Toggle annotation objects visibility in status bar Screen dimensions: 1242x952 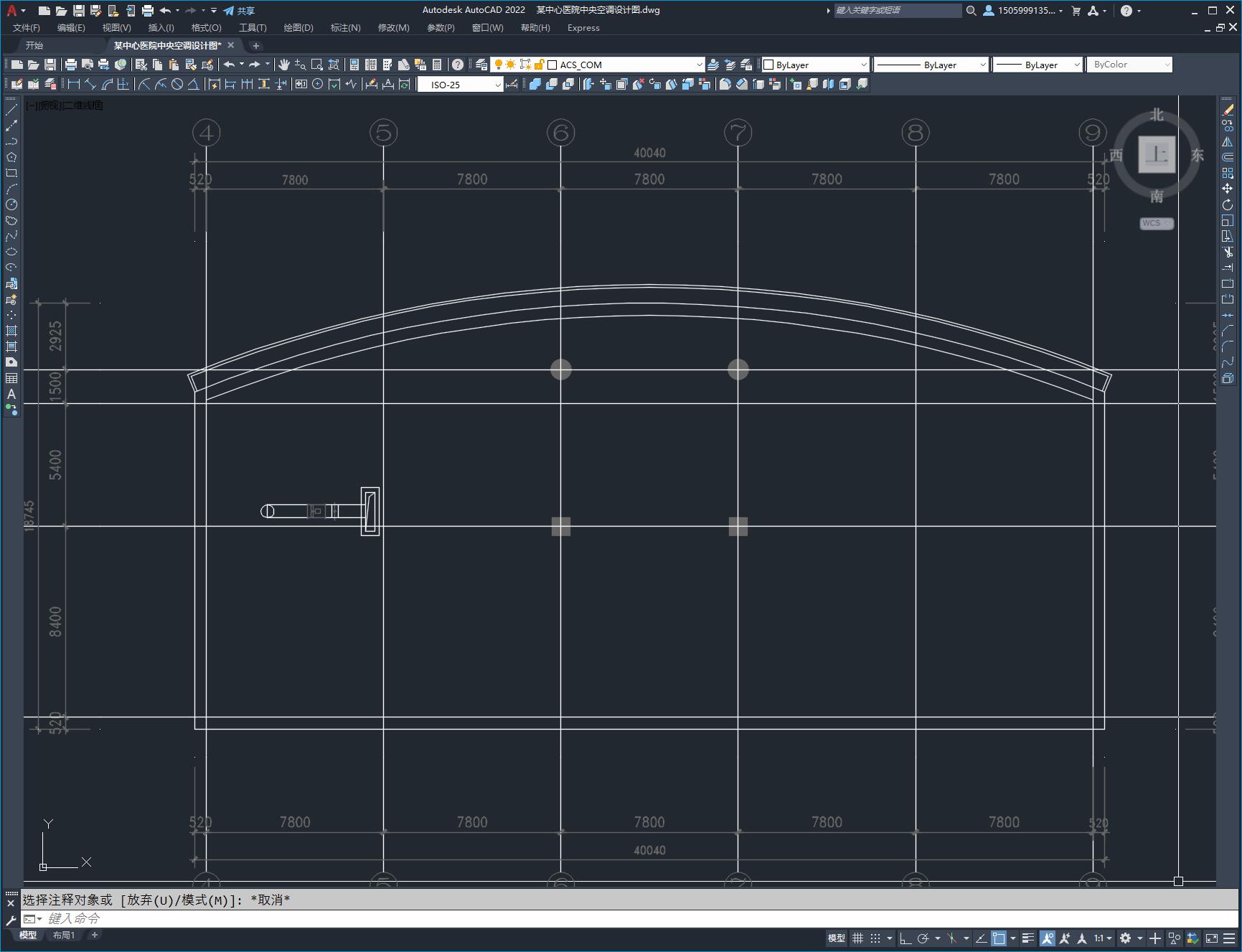coord(1048,938)
